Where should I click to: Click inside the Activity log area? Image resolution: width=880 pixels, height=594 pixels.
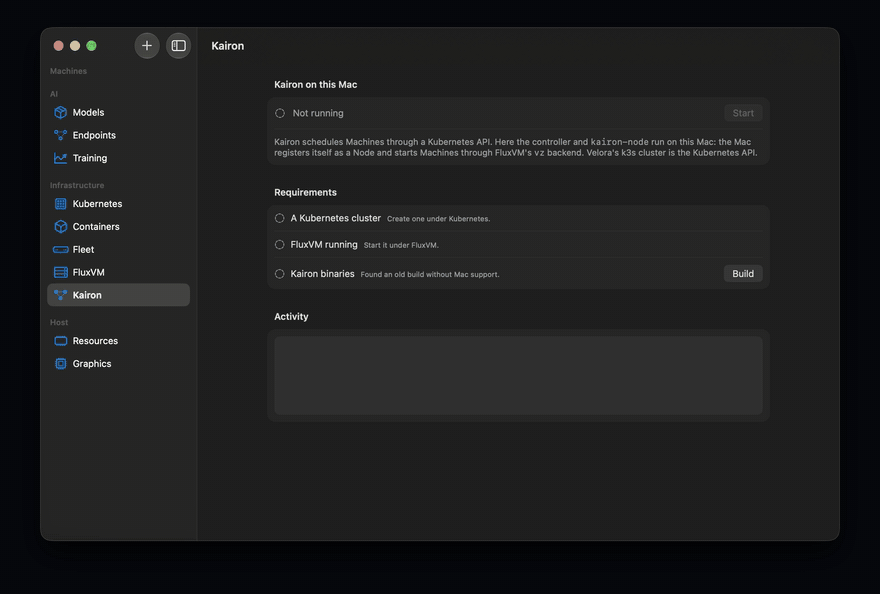(x=518, y=375)
